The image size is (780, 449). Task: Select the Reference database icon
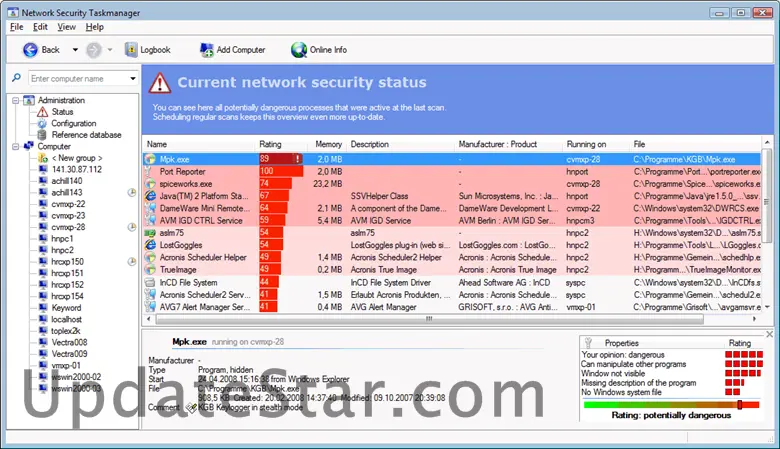pyautogui.click(x=42, y=135)
